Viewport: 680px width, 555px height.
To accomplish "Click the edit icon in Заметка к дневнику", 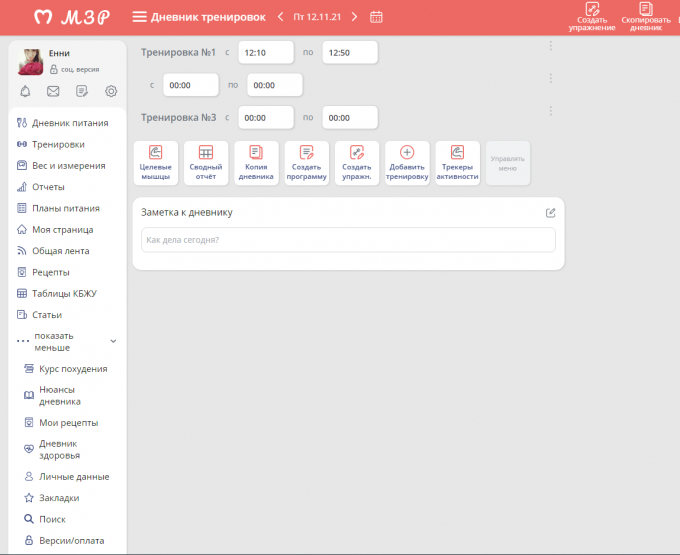I will 550,212.
